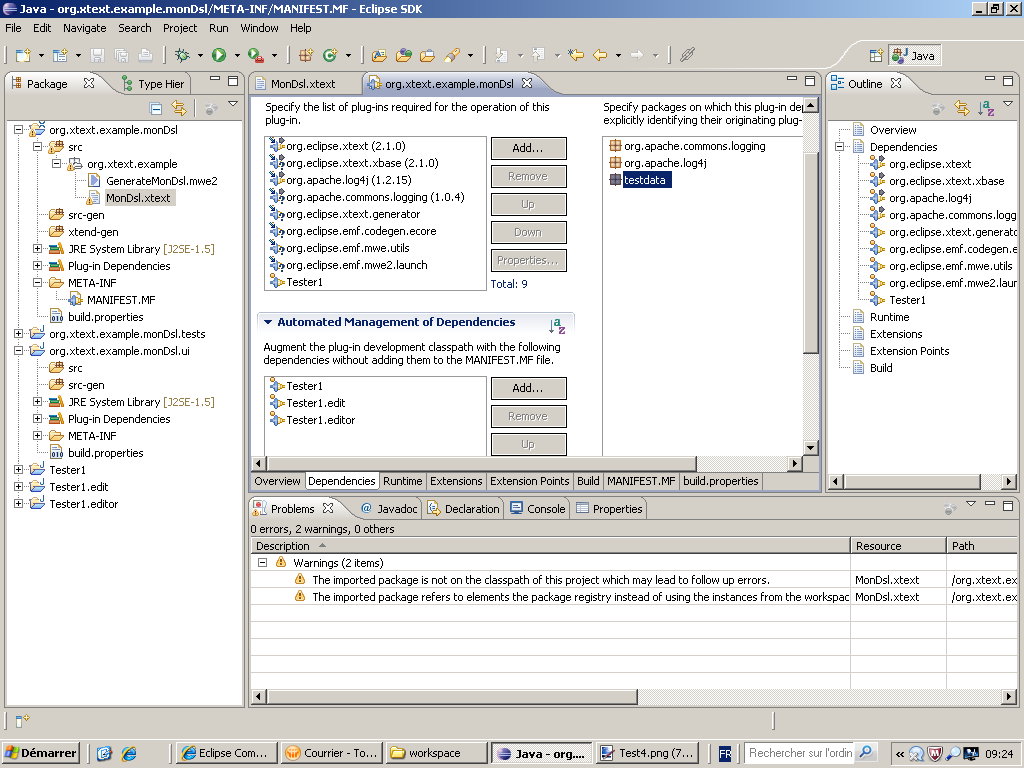Click the Démarrer start button
The height and width of the screenshot is (768, 1024).
(x=40, y=753)
